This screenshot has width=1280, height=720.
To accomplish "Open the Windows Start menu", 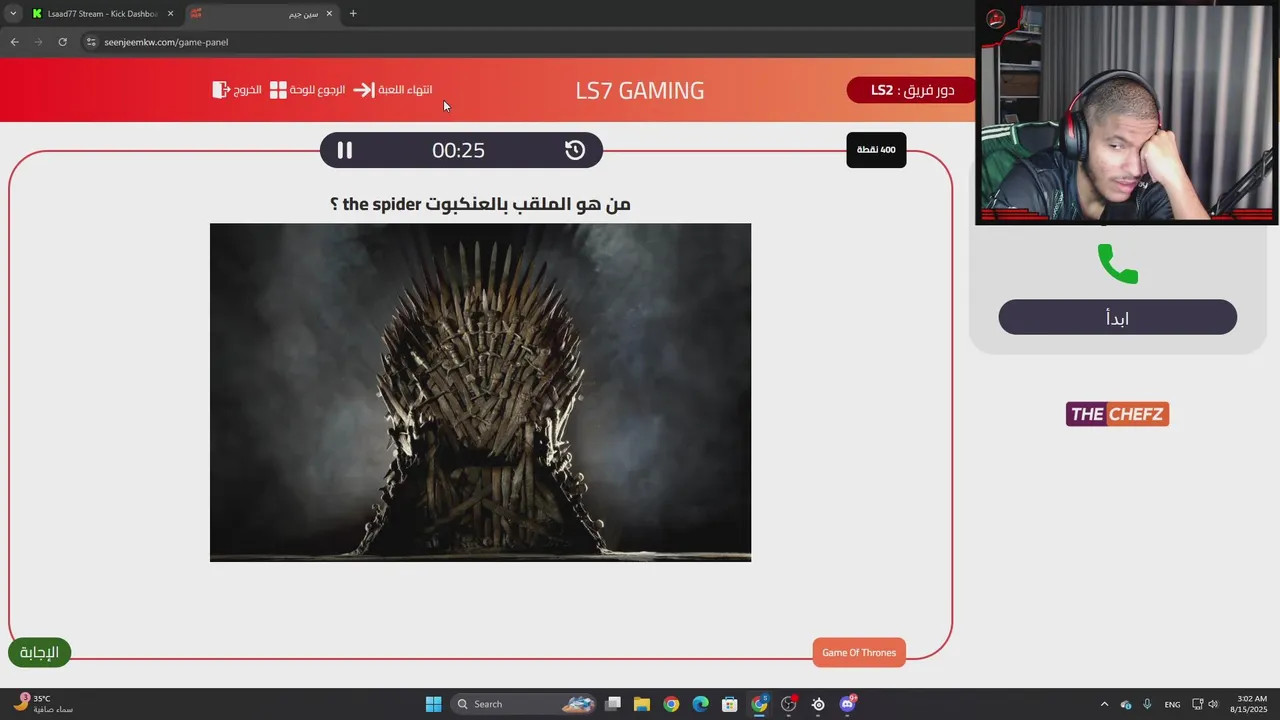I will pyautogui.click(x=433, y=704).
